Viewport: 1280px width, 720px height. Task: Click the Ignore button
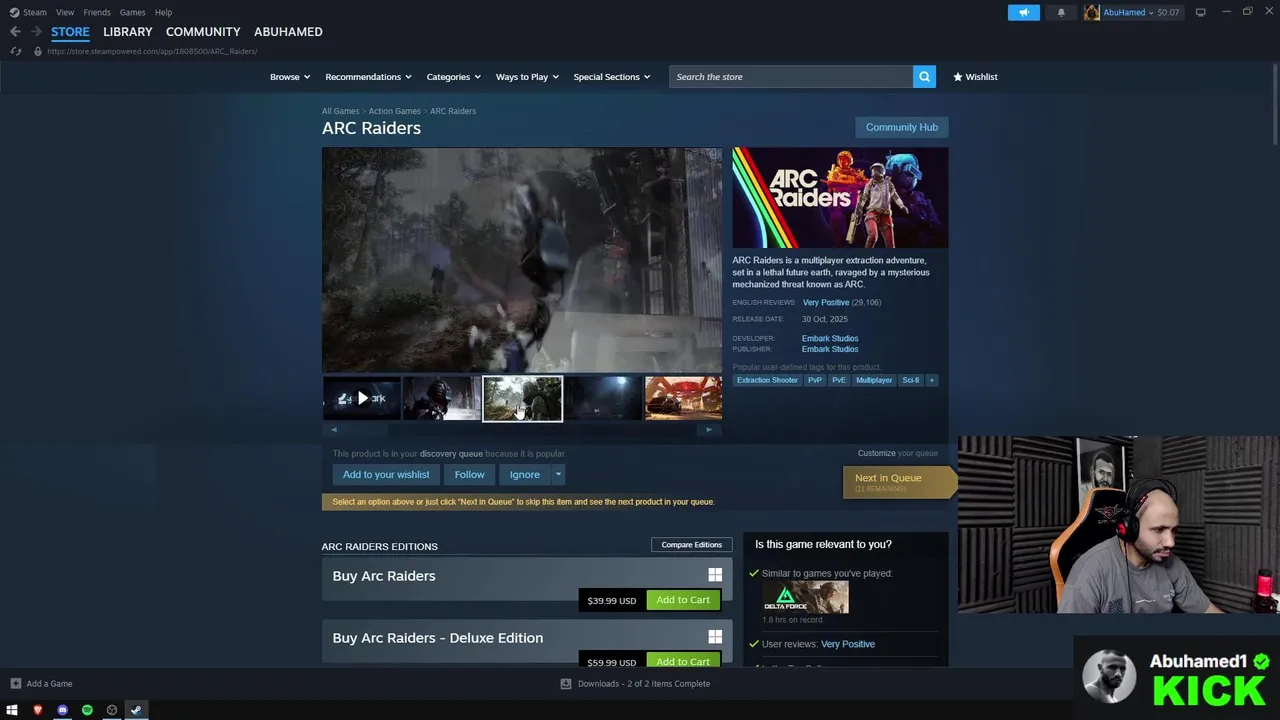coord(524,475)
